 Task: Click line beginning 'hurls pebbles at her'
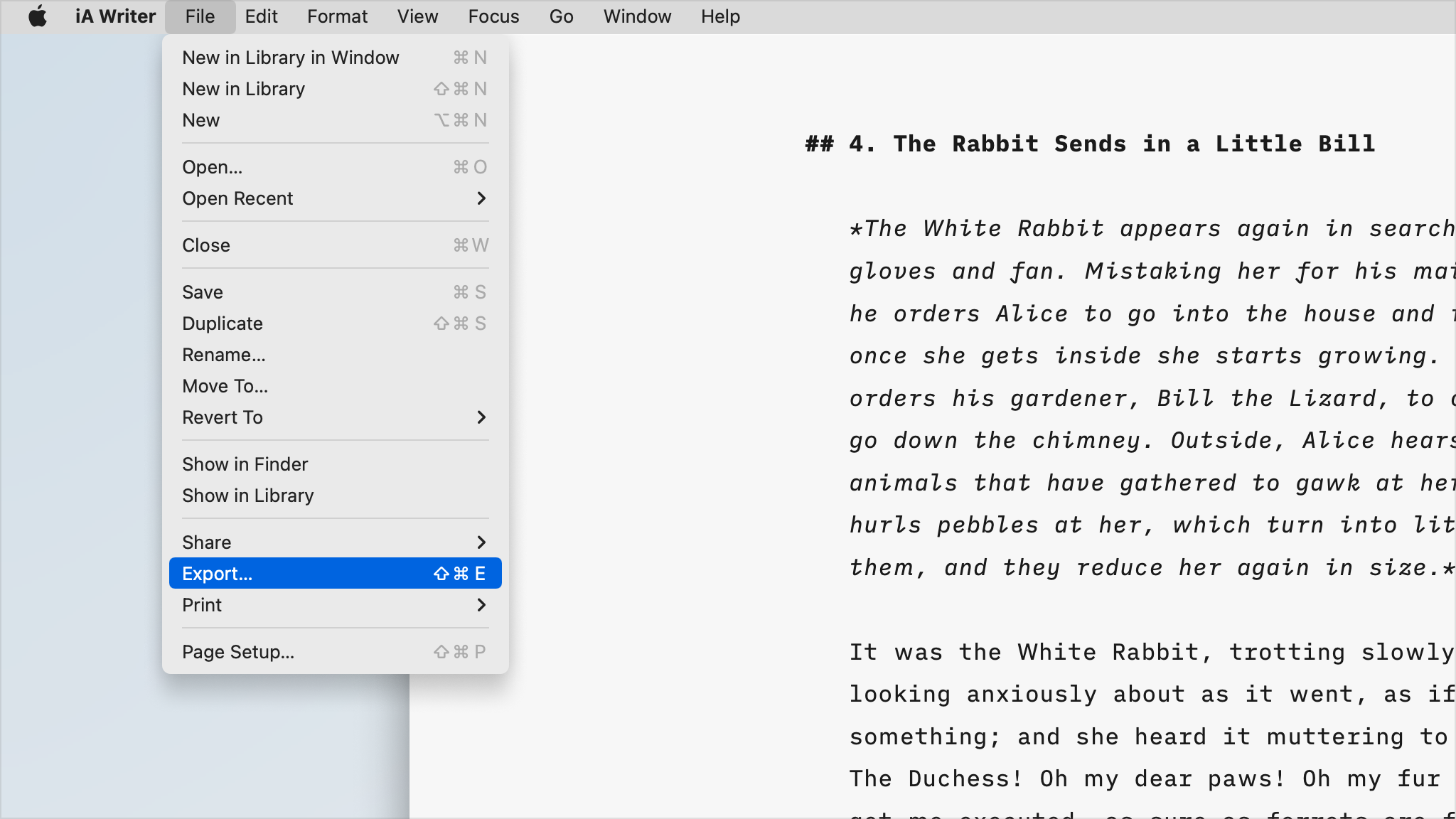pos(1152,525)
